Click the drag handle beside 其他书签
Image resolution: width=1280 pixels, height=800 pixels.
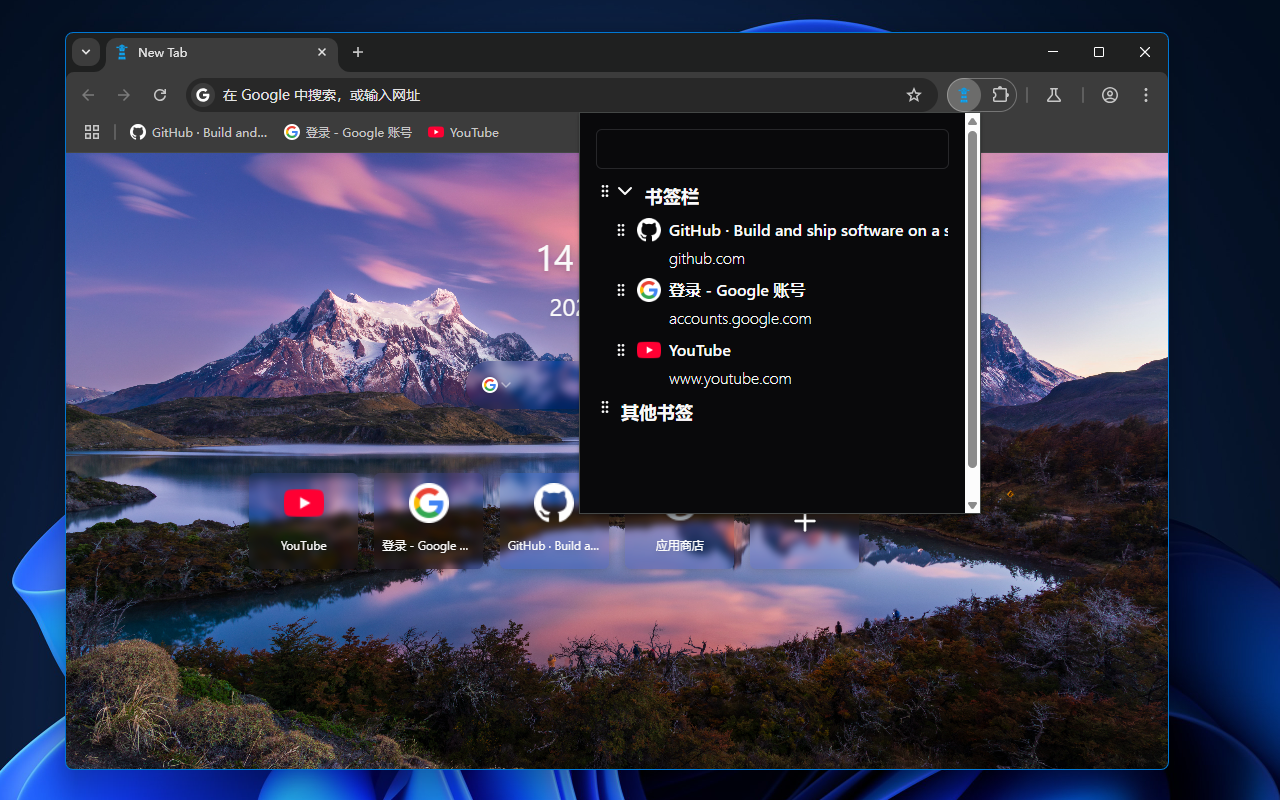604,407
